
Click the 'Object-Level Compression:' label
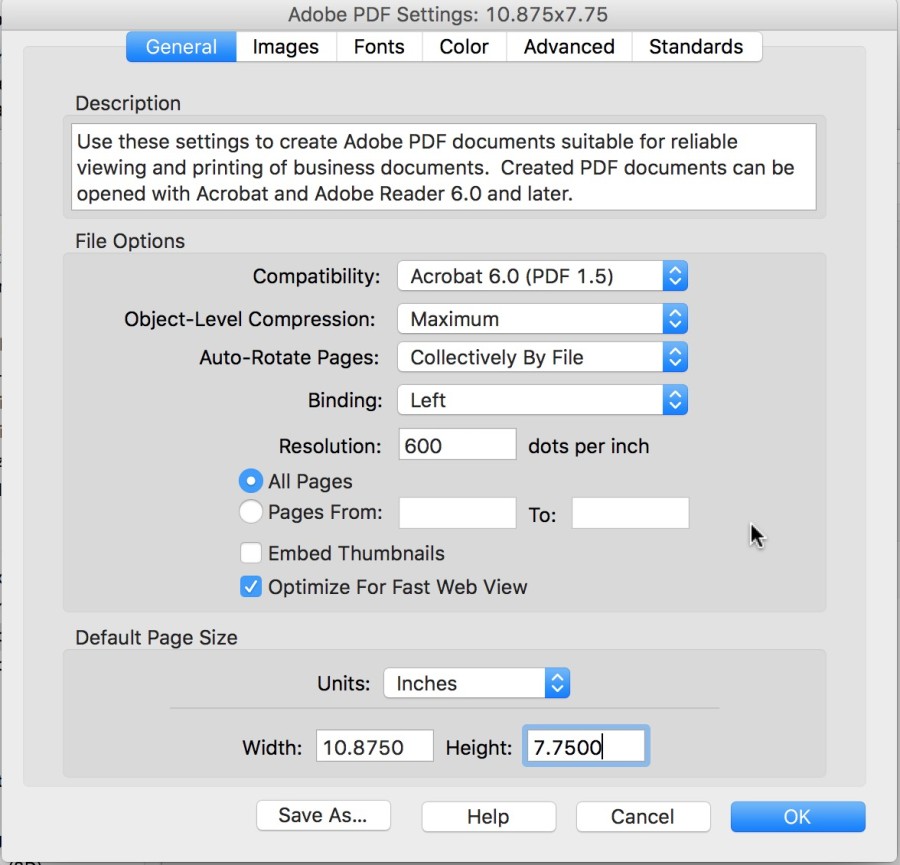click(x=250, y=319)
